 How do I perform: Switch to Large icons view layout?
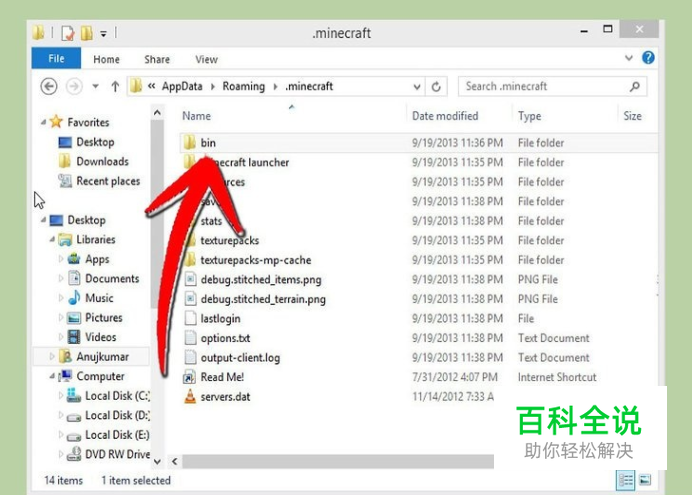pos(645,480)
